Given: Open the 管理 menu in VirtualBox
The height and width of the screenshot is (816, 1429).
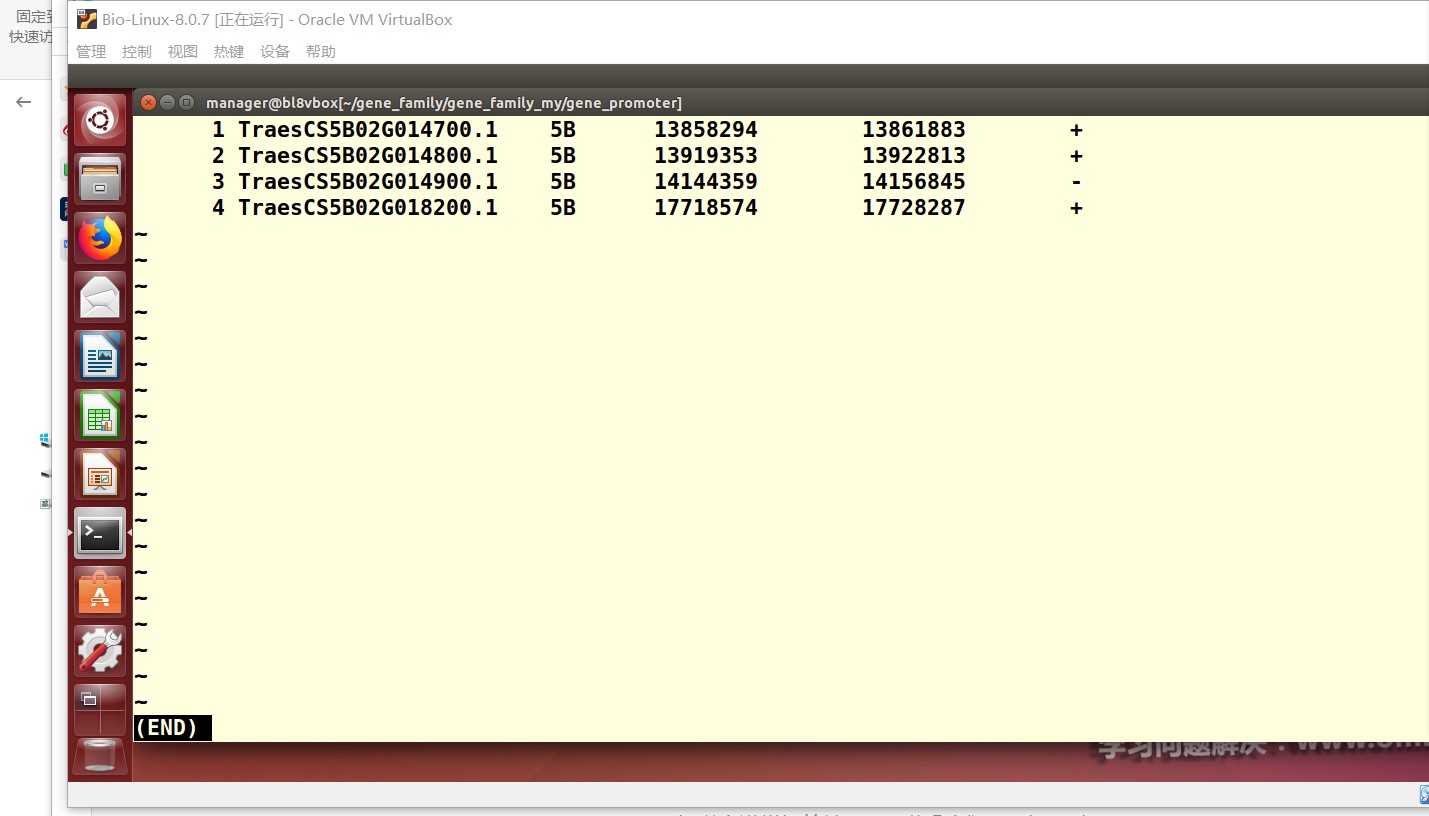Looking at the screenshot, I should pyautogui.click(x=91, y=52).
